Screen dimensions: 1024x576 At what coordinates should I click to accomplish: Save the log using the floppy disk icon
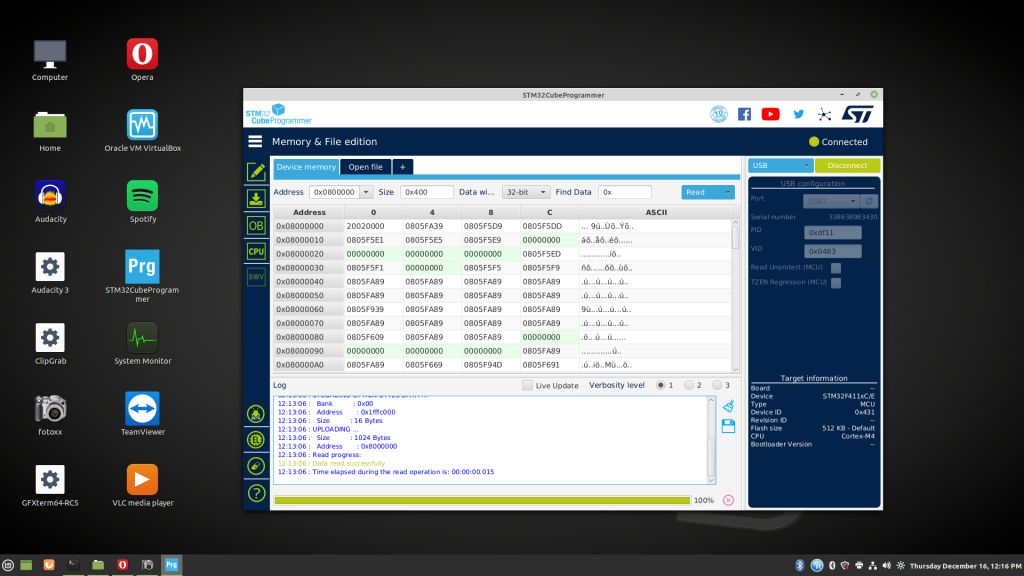728,426
